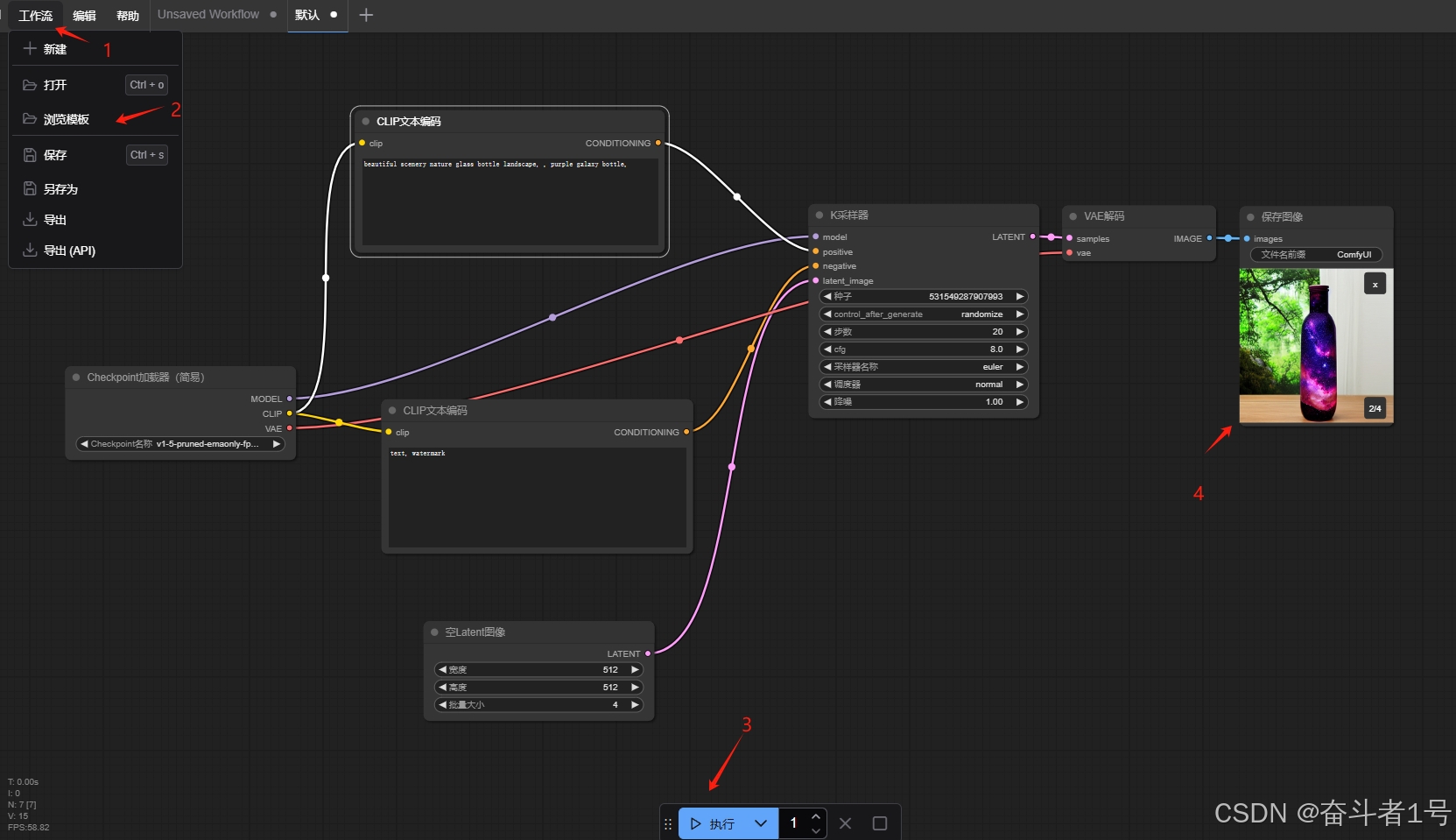Click the 空Latent图像 LATENT output socket

point(648,653)
